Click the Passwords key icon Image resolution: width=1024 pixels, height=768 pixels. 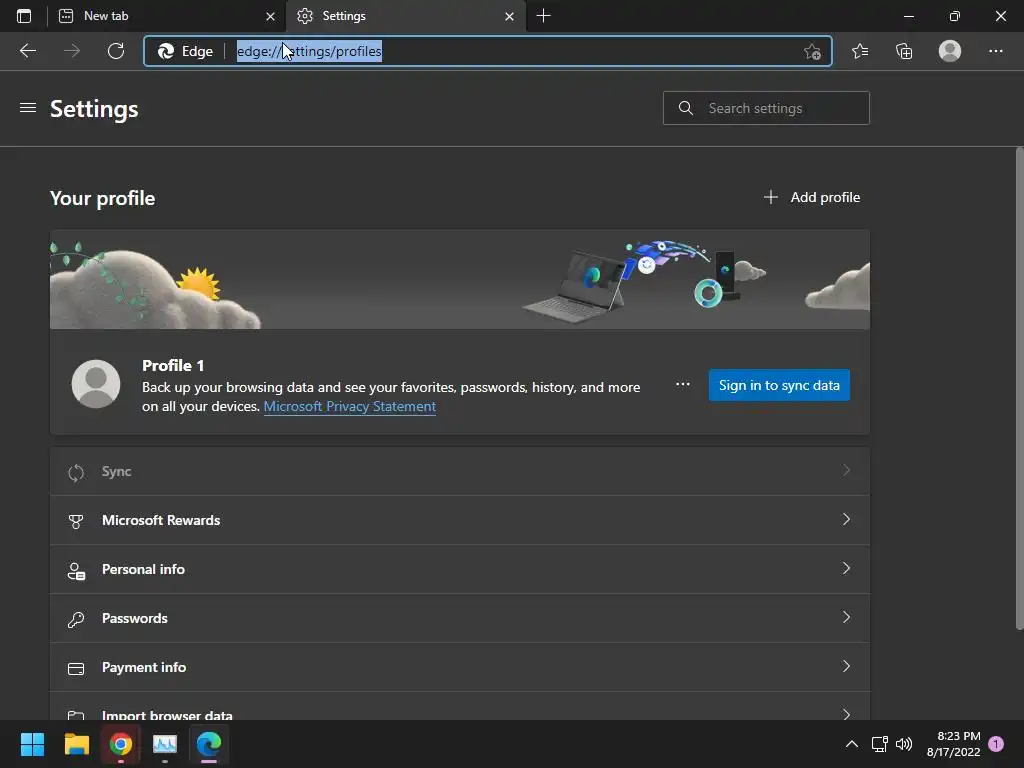pos(76,619)
